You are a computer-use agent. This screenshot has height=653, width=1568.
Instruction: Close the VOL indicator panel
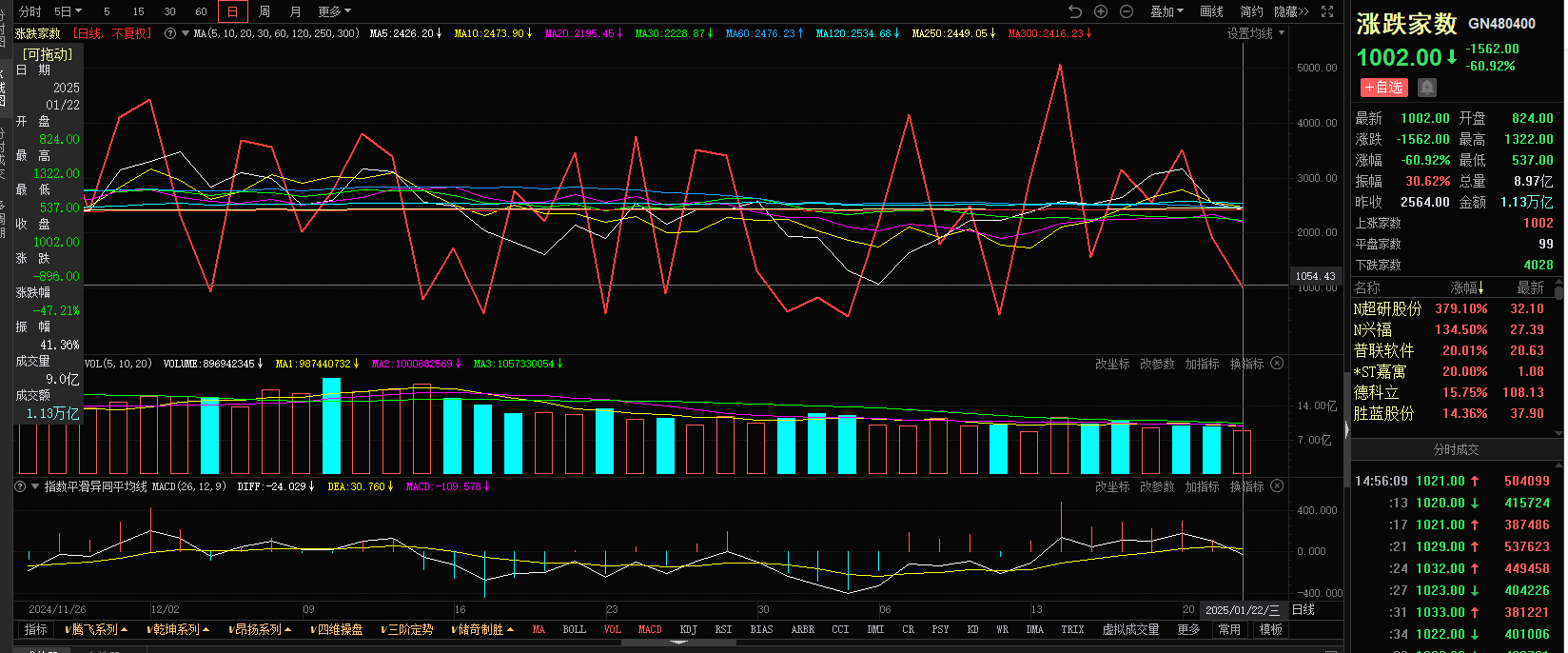click(1277, 364)
